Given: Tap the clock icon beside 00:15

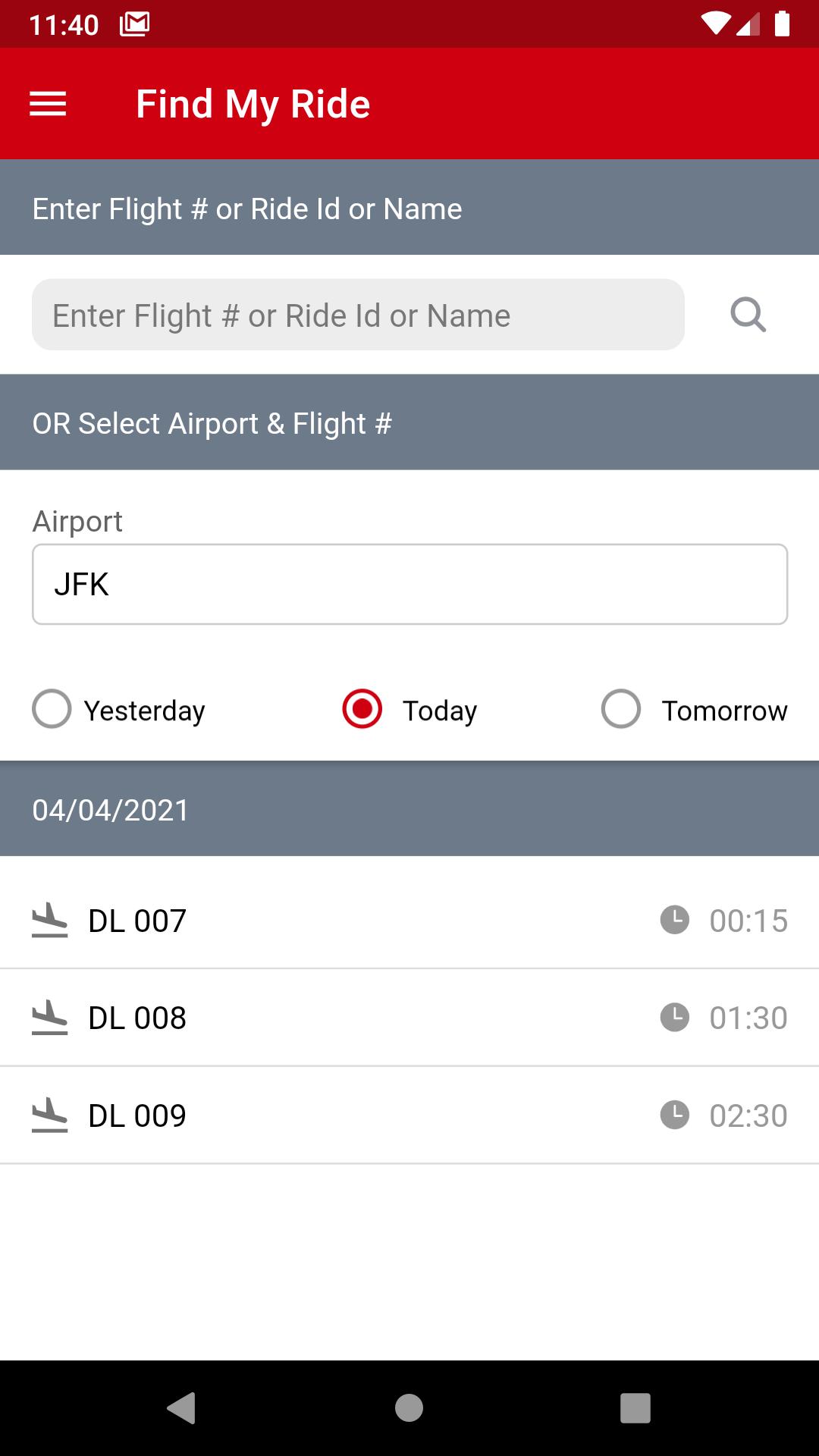Looking at the screenshot, I should point(674,920).
